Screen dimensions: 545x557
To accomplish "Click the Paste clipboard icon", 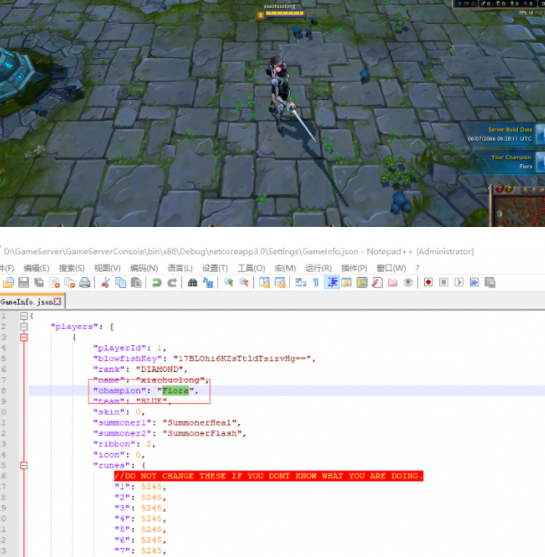I will pyautogui.click(x=136, y=282).
